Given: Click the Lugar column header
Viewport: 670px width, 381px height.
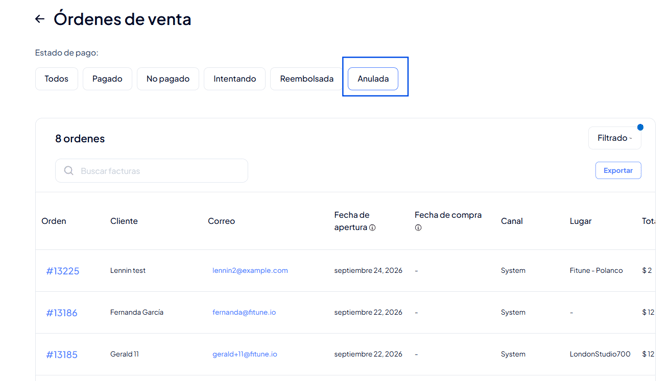Looking at the screenshot, I should (580, 221).
